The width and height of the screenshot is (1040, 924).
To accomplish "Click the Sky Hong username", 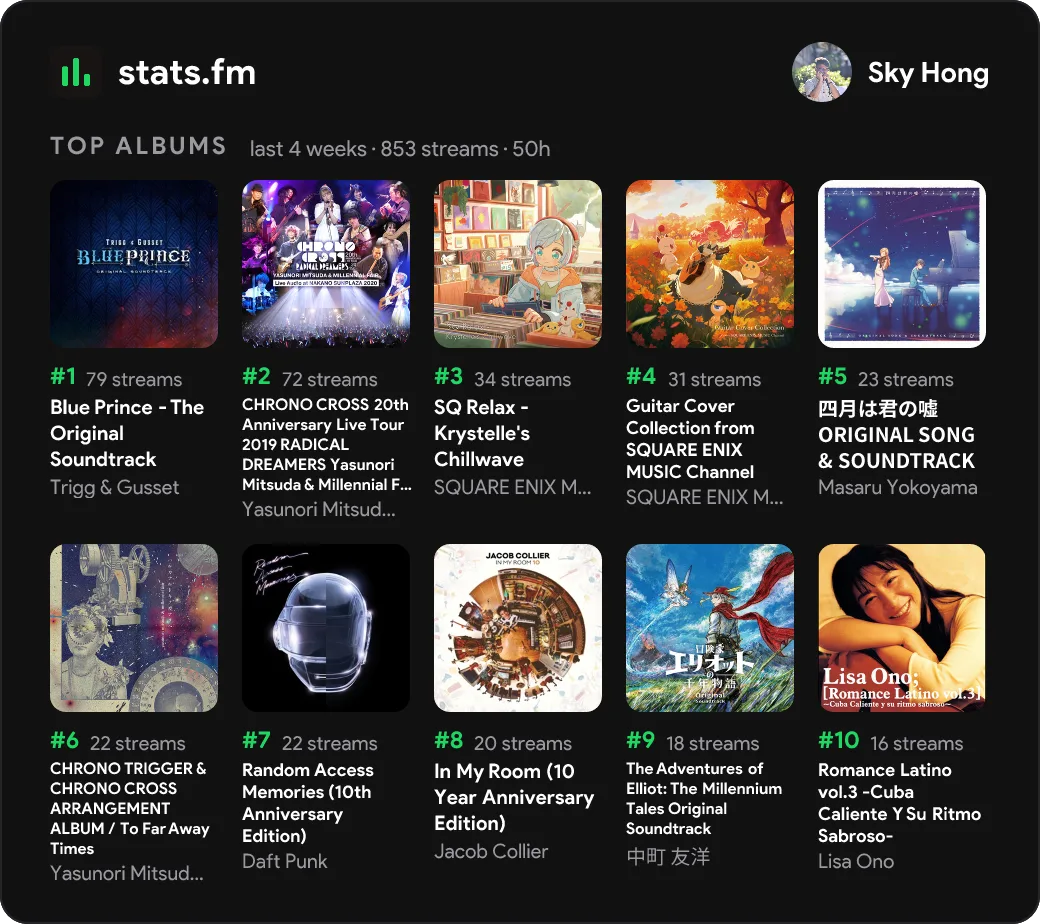I will click(928, 73).
